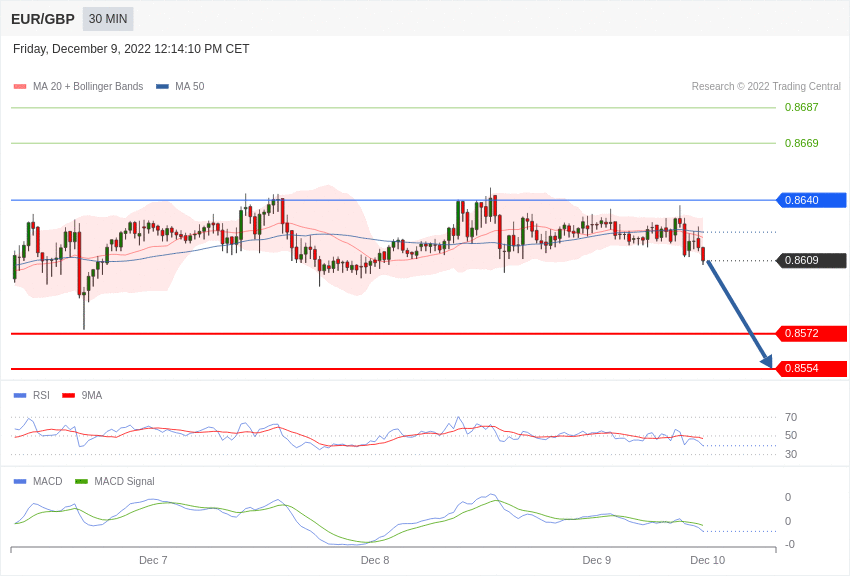Select the 0.8572 red support label
850x576 pixels.
tap(812, 333)
